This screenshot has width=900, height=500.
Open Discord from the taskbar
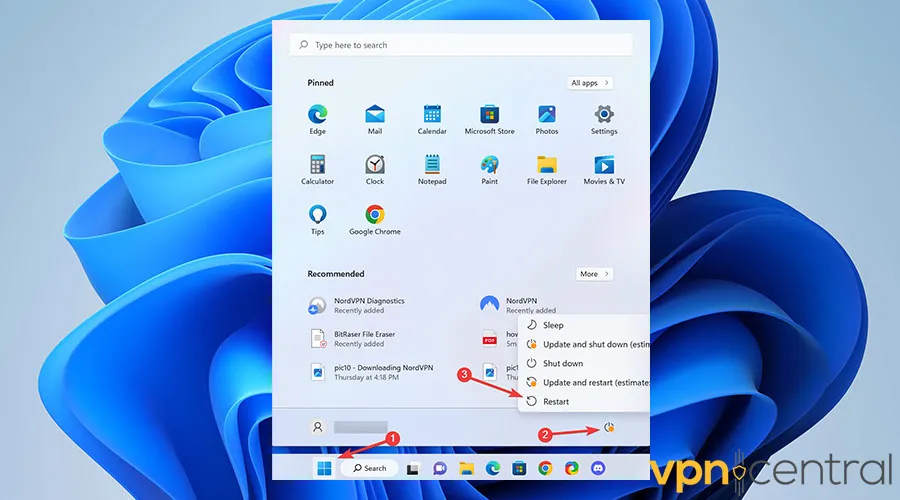click(x=598, y=468)
